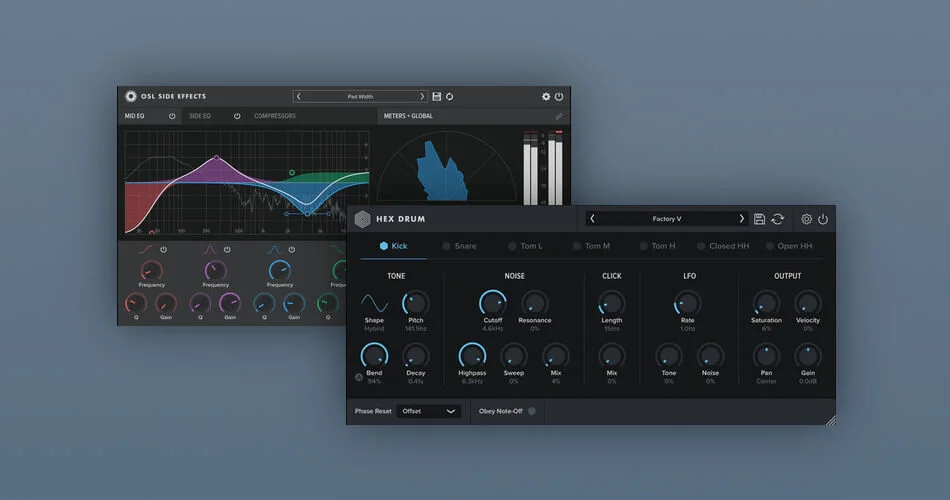Enable the Snare drum indicator dot
Screen dimensions: 950x500
point(446,246)
